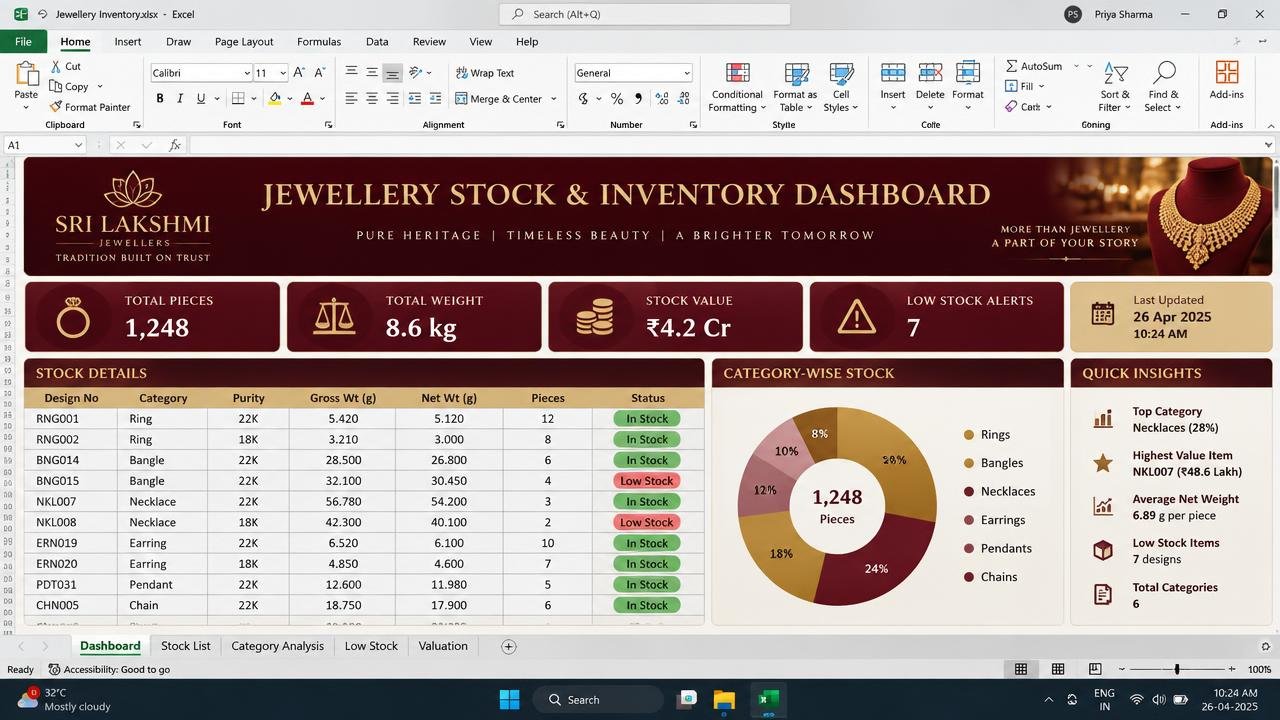Apply the Percent Style format
Screen dimensions: 1280x720
pos(617,99)
